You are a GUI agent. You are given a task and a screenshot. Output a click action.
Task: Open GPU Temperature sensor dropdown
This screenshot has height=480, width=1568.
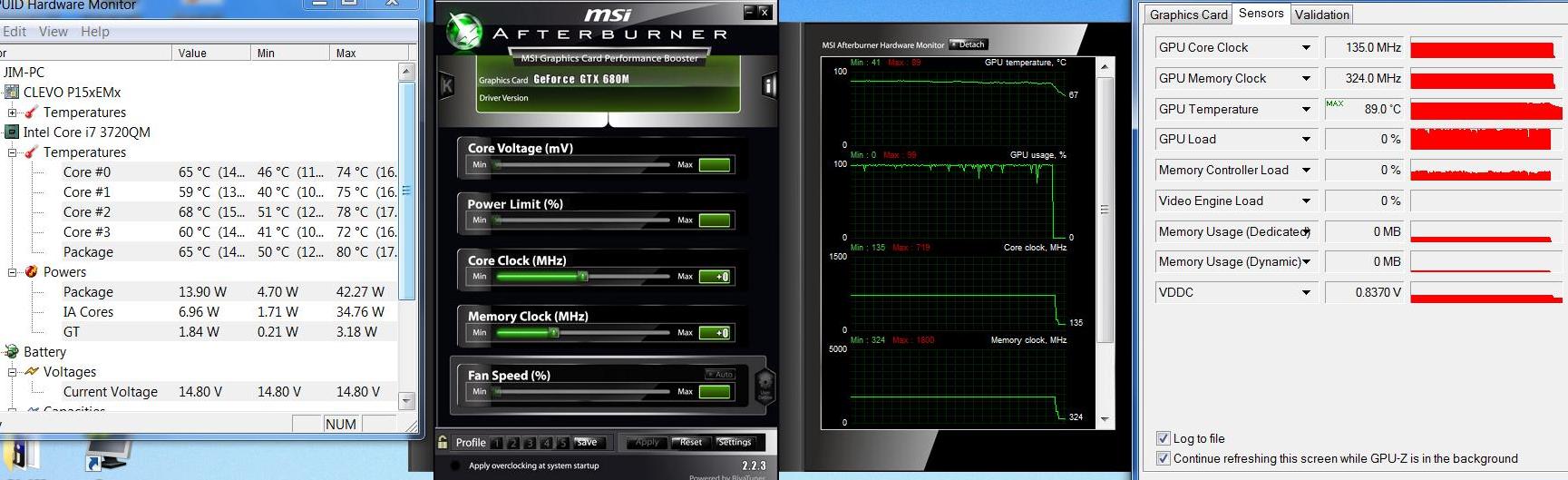click(1306, 109)
